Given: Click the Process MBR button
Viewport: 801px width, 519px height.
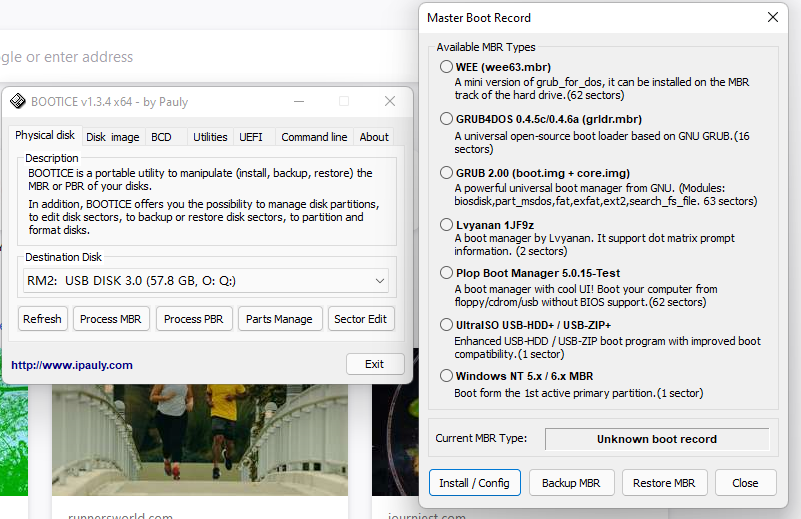Looking at the screenshot, I should click(111, 319).
